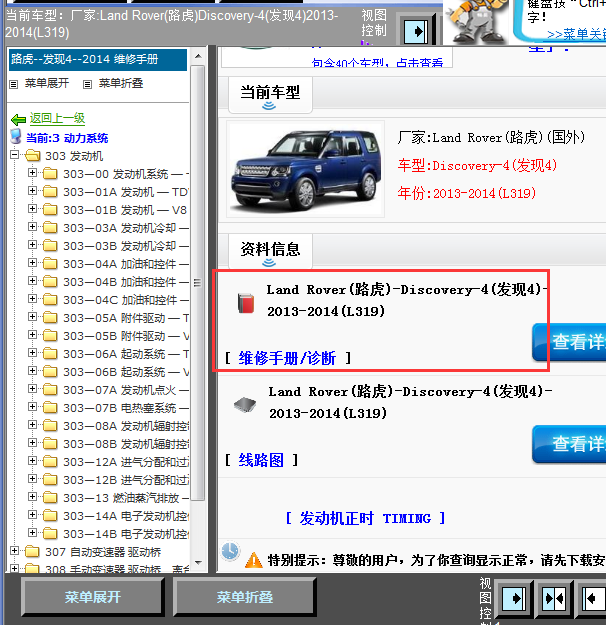
Task: Click the red book manual icon
Action: [246, 303]
